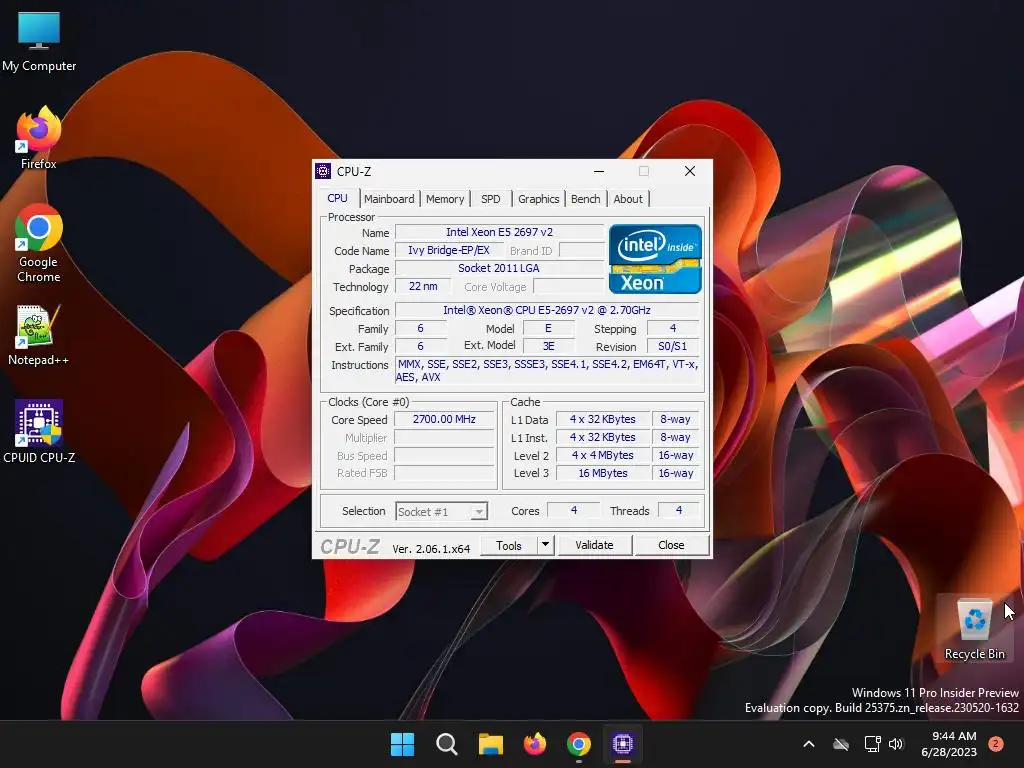1024x768 pixels.
Task: Click the version text 'Ver. 2.06.1.x64'
Action: [431, 549]
